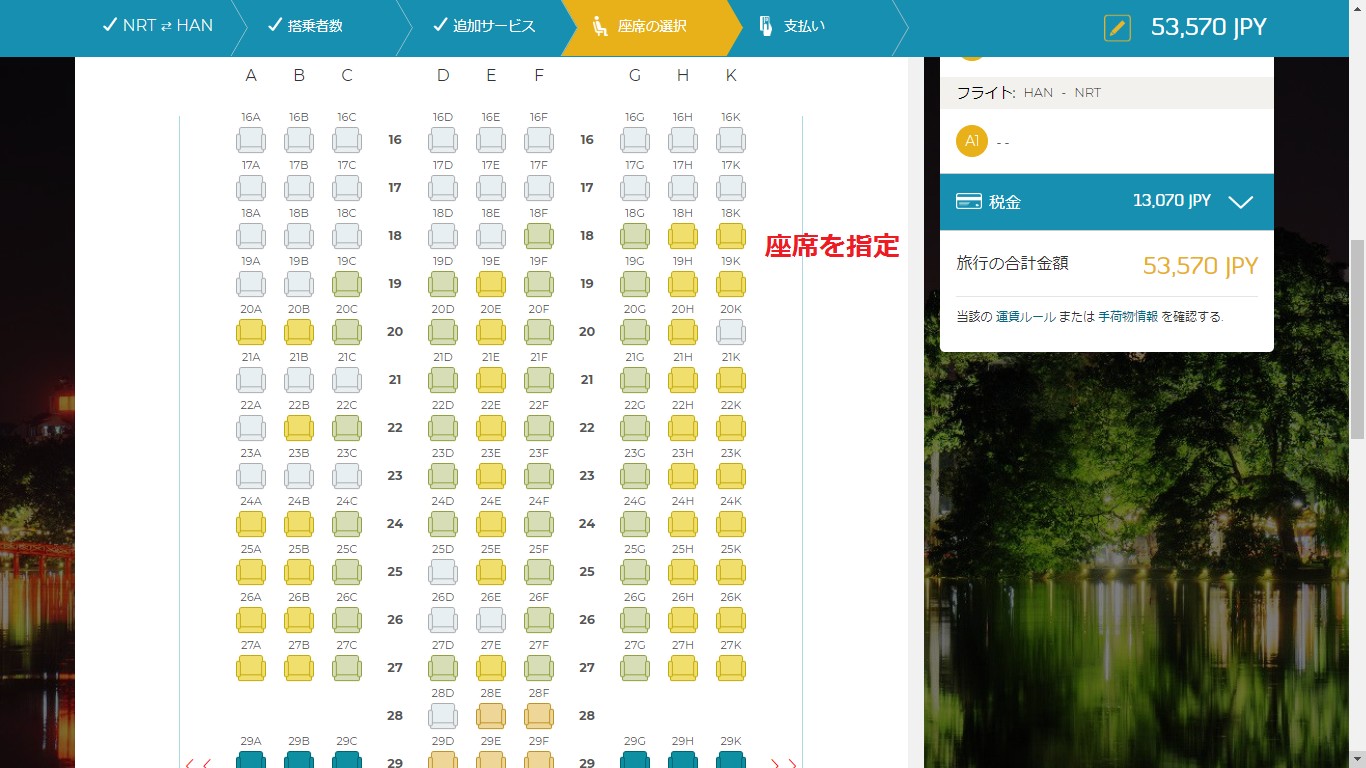This screenshot has width=1366, height=768.
Task: Select yellow seat 24E
Action: (491, 524)
